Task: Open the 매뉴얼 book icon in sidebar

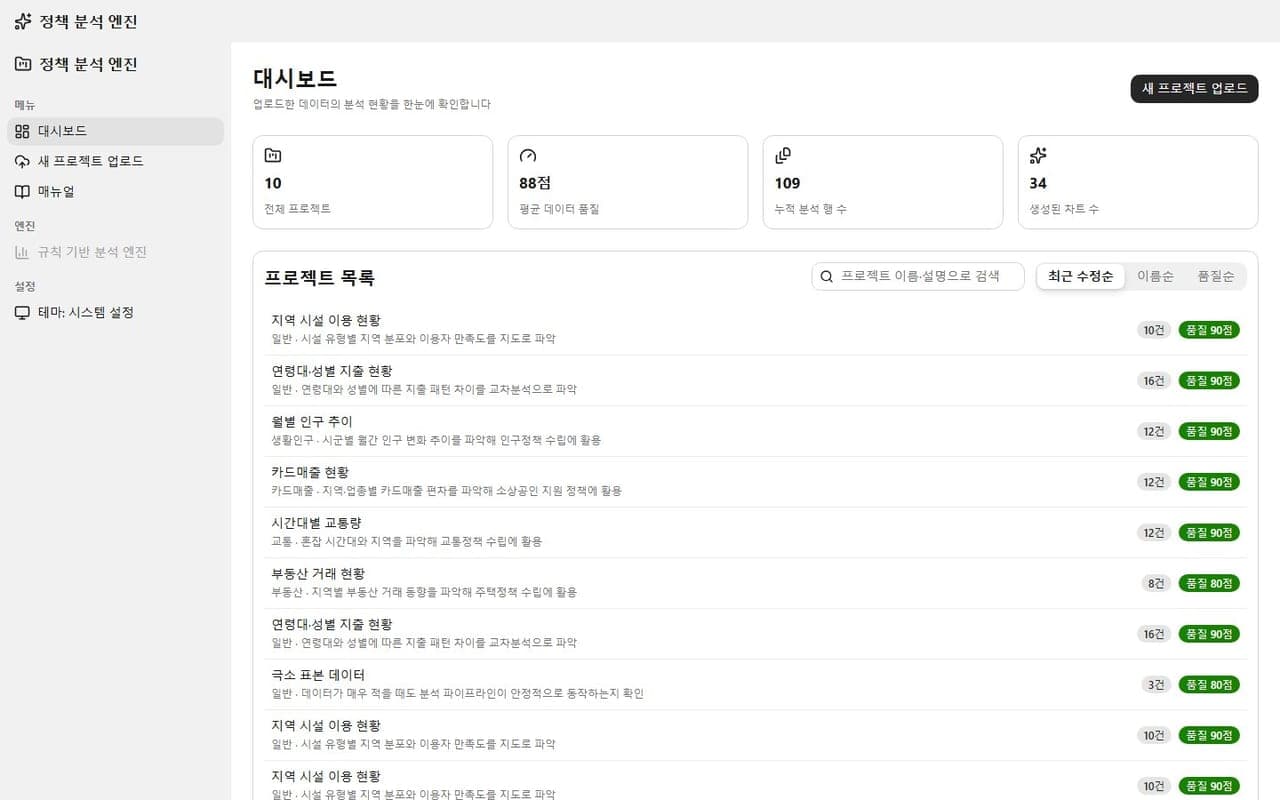Action: [22, 191]
